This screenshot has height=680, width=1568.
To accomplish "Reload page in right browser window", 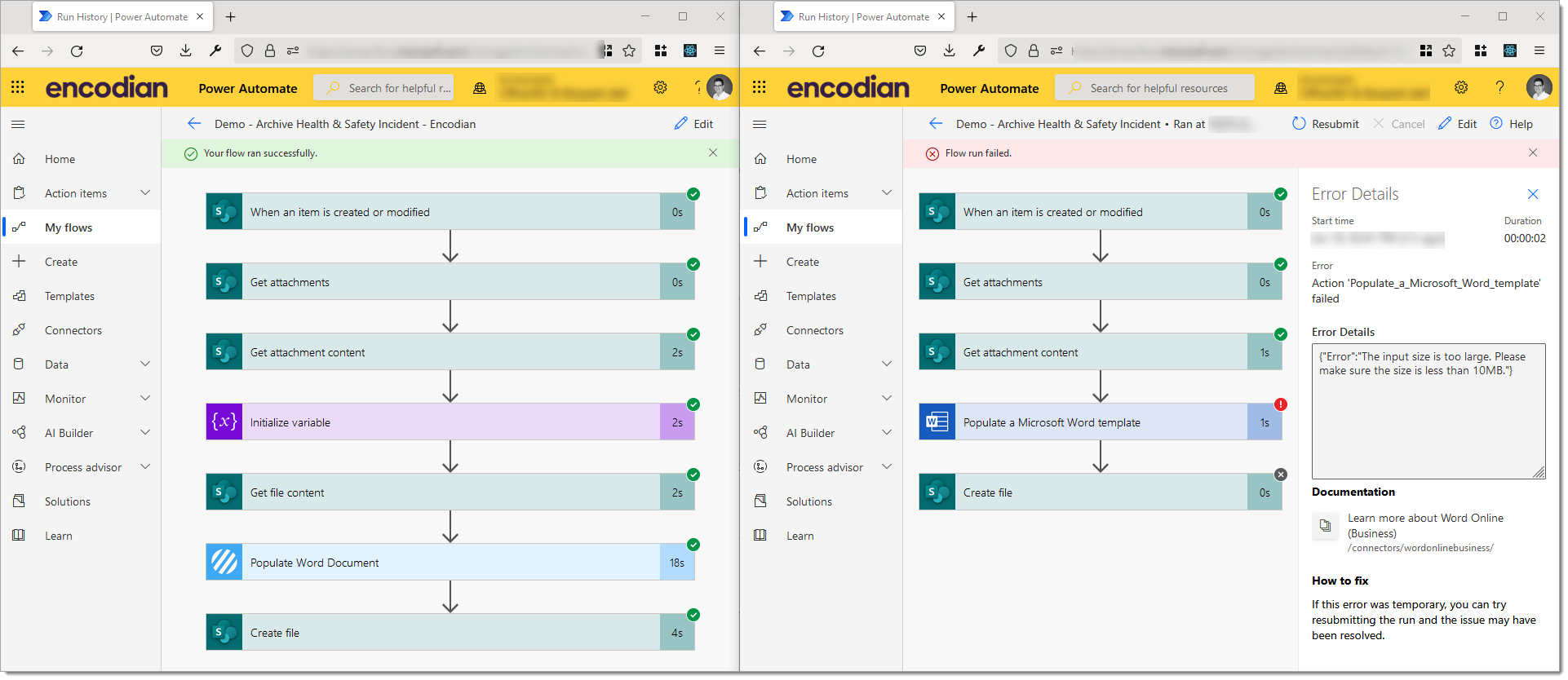I will (818, 51).
